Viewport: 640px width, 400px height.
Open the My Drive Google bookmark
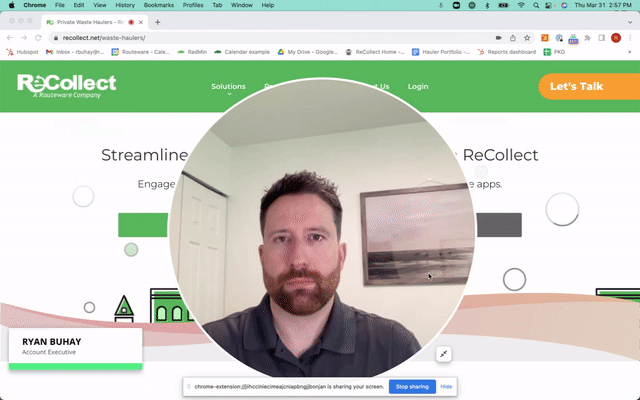(308, 52)
